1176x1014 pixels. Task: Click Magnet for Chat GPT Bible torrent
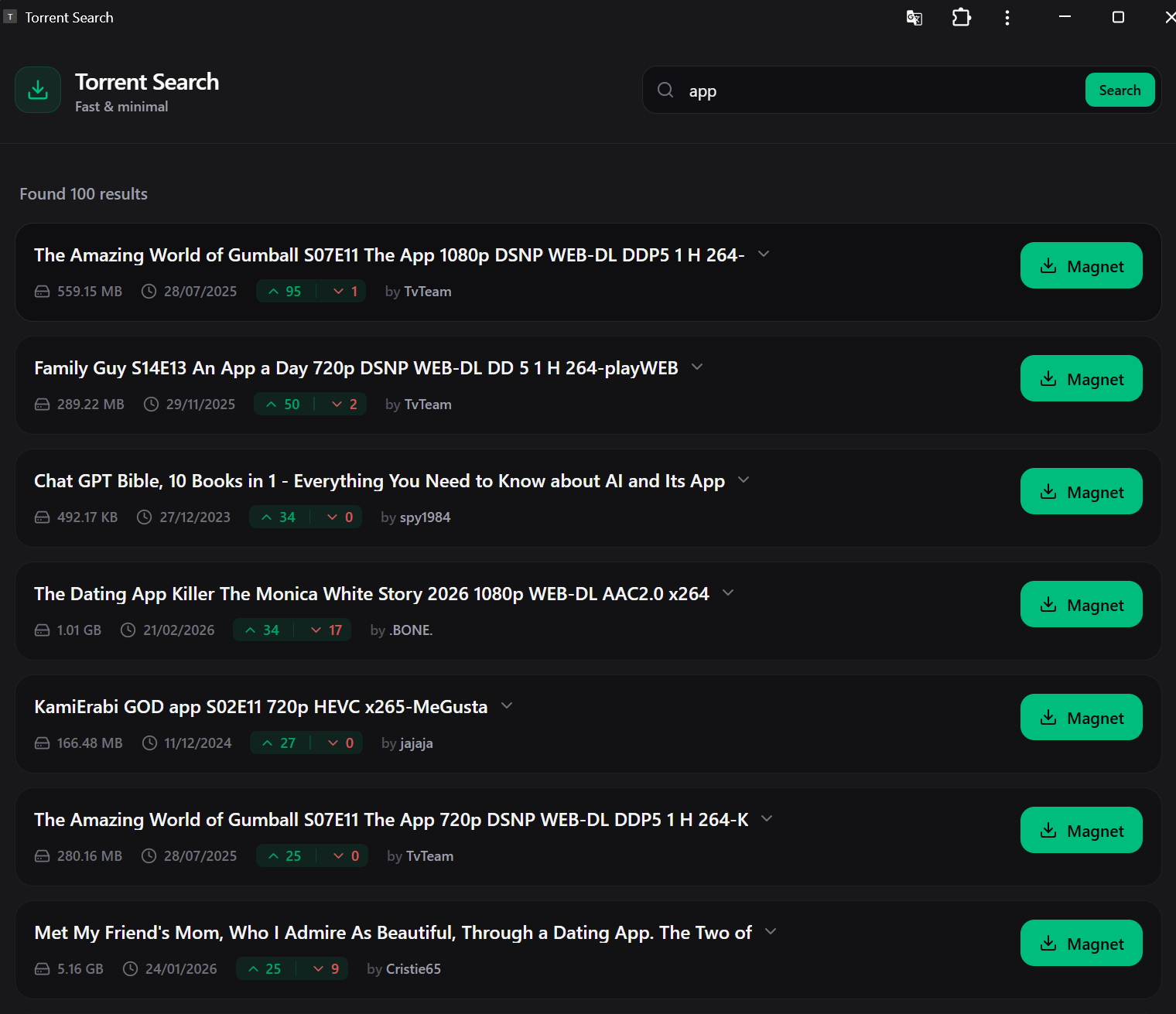click(1081, 491)
